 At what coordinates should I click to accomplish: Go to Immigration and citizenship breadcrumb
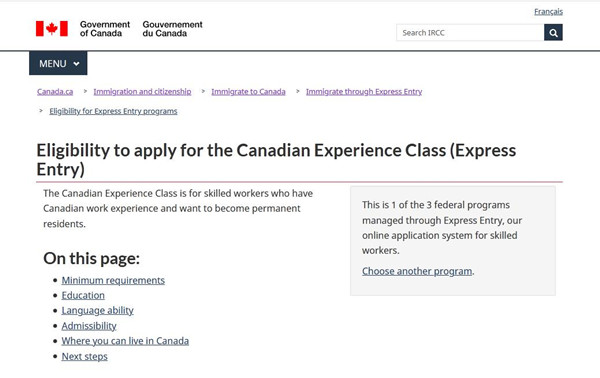(142, 91)
